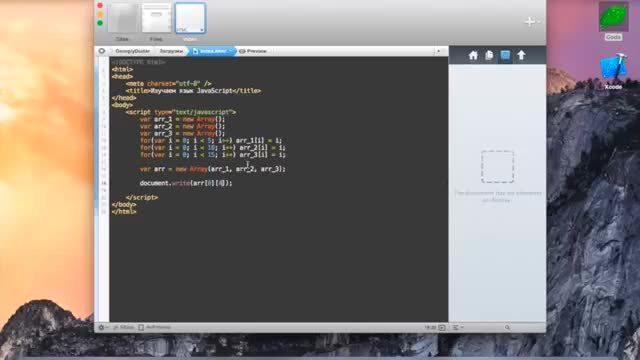
Task: Add a new tab with plus
Action: (x=530, y=22)
